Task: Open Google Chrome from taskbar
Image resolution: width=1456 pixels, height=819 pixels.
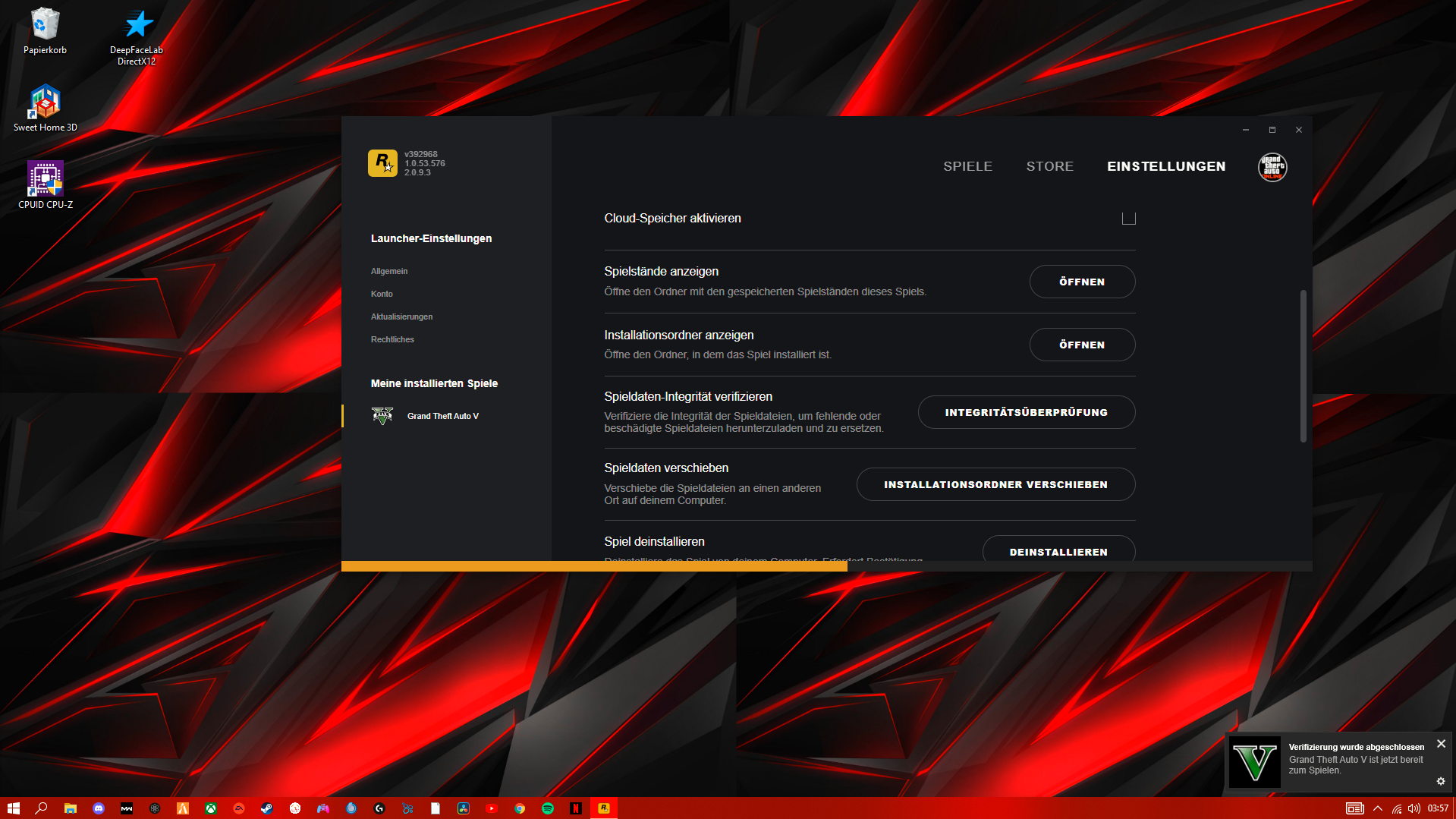Action: point(520,808)
